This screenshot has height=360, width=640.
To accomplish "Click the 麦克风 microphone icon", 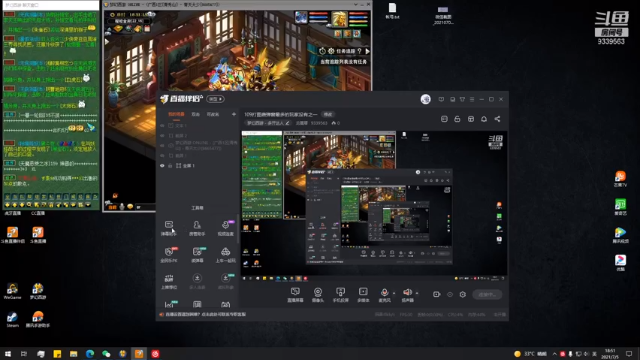I will point(384,292).
